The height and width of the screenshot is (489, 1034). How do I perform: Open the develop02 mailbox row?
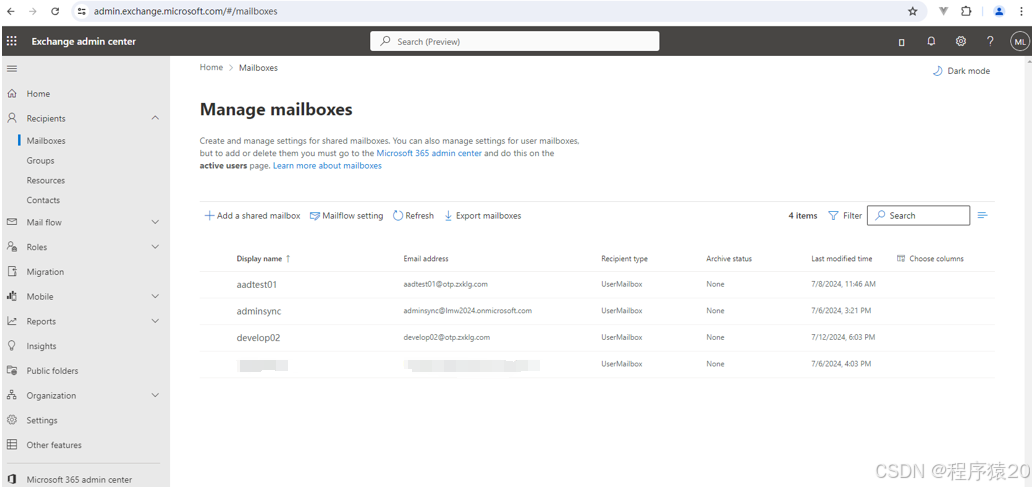tap(597, 337)
